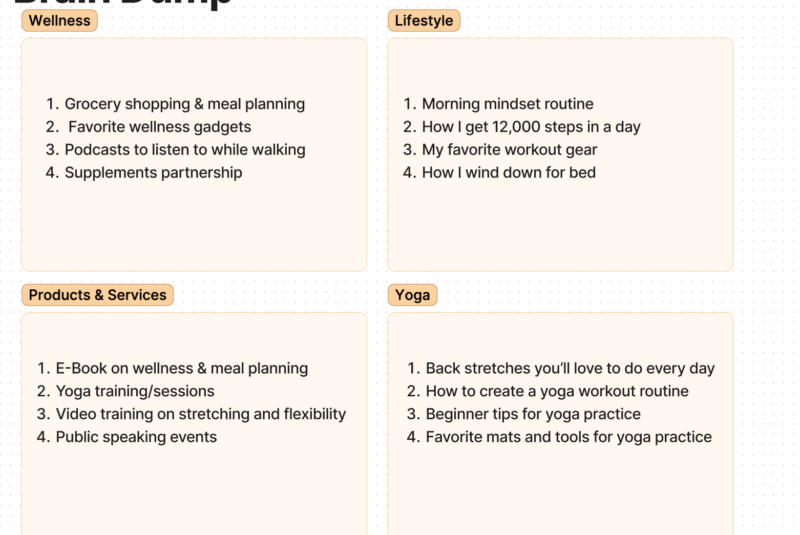Click 'Back stretches you'll love' item
This screenshot has height=535, width=800.
(x=570, y=368)
